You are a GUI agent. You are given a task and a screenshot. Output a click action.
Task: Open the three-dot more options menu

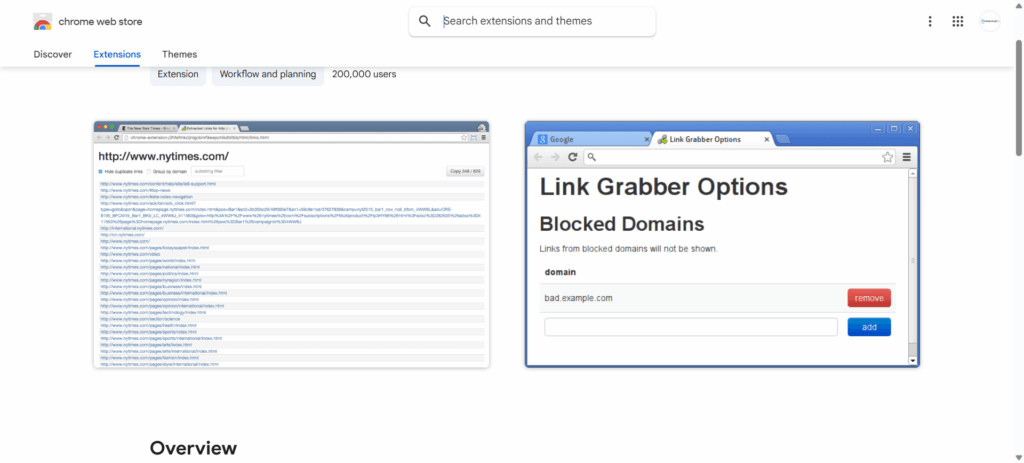pyautogui.click(x=930, y=22)
